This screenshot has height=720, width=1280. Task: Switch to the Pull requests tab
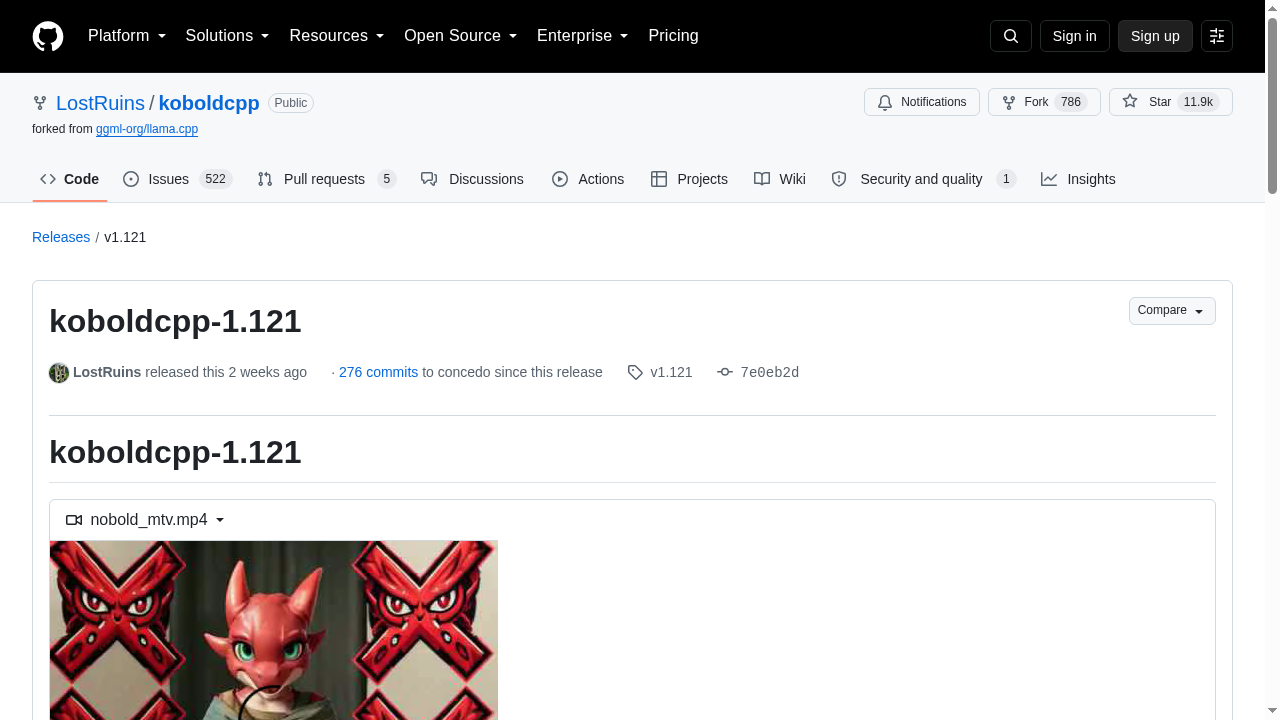[327, 179]
